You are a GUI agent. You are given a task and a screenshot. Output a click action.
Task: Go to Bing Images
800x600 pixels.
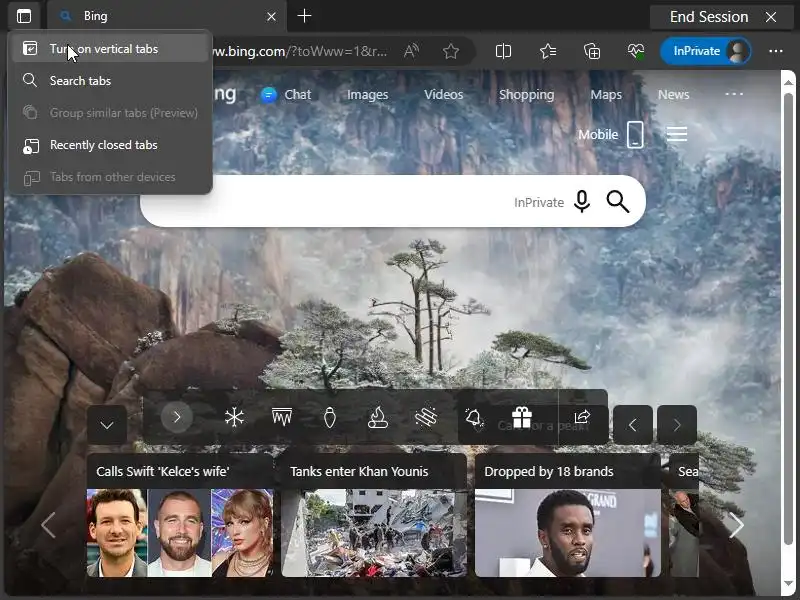point(367,95)
